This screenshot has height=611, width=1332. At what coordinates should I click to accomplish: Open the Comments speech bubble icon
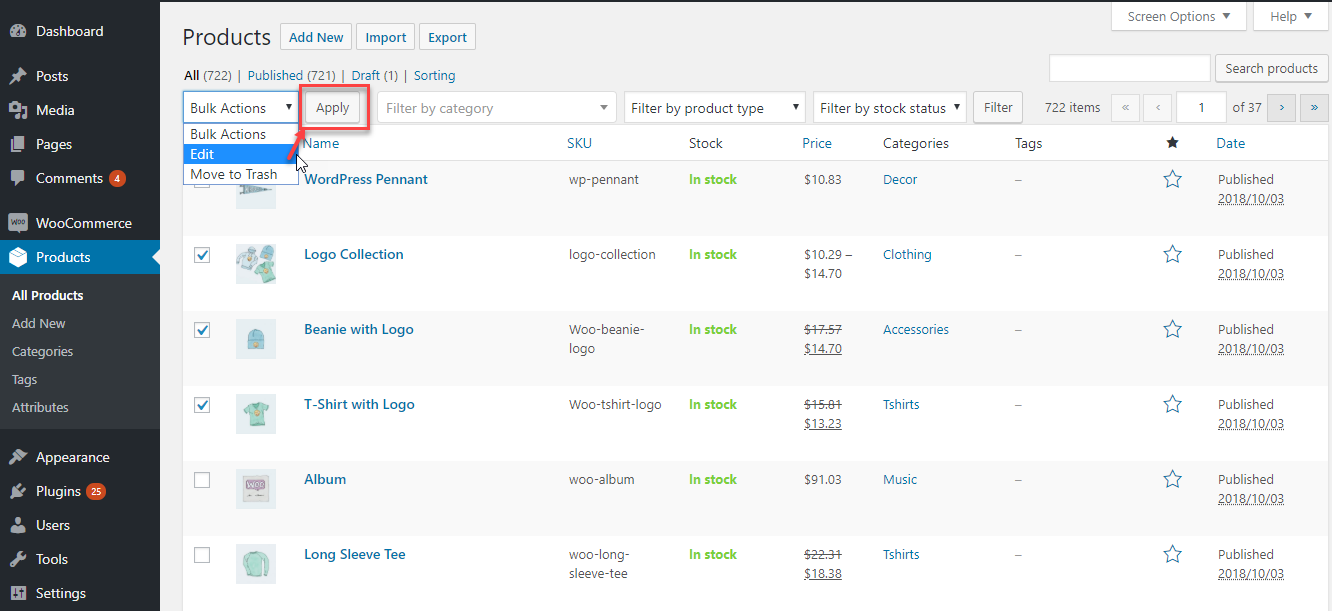[18, 178]
